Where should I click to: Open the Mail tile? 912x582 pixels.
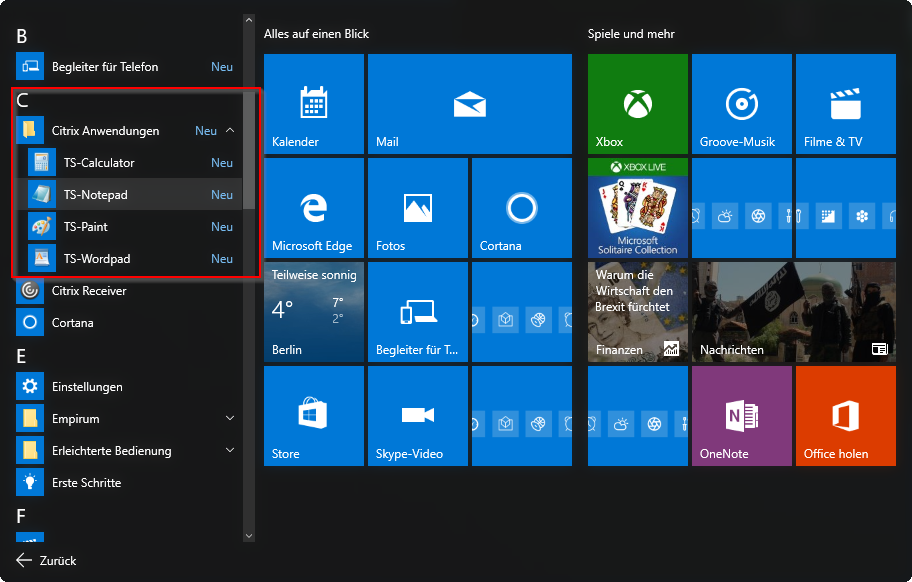click(x=470, y=104)
